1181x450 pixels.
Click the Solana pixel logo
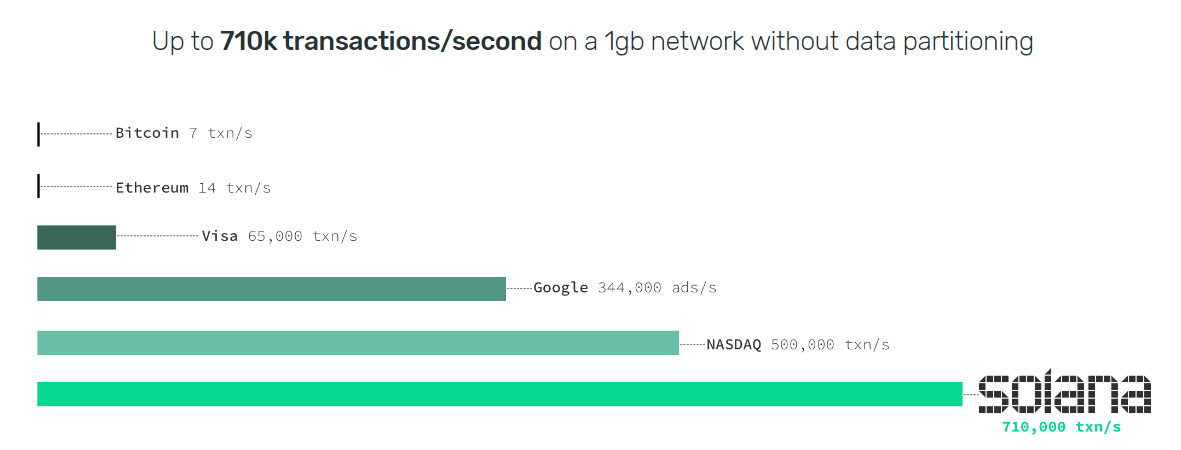click(x=1064, y=393)
